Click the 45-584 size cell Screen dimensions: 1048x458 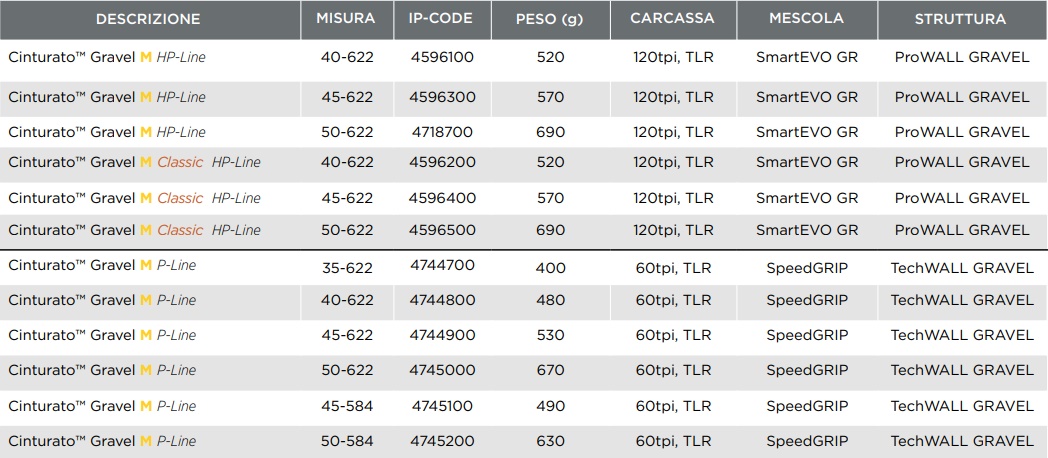347,406
